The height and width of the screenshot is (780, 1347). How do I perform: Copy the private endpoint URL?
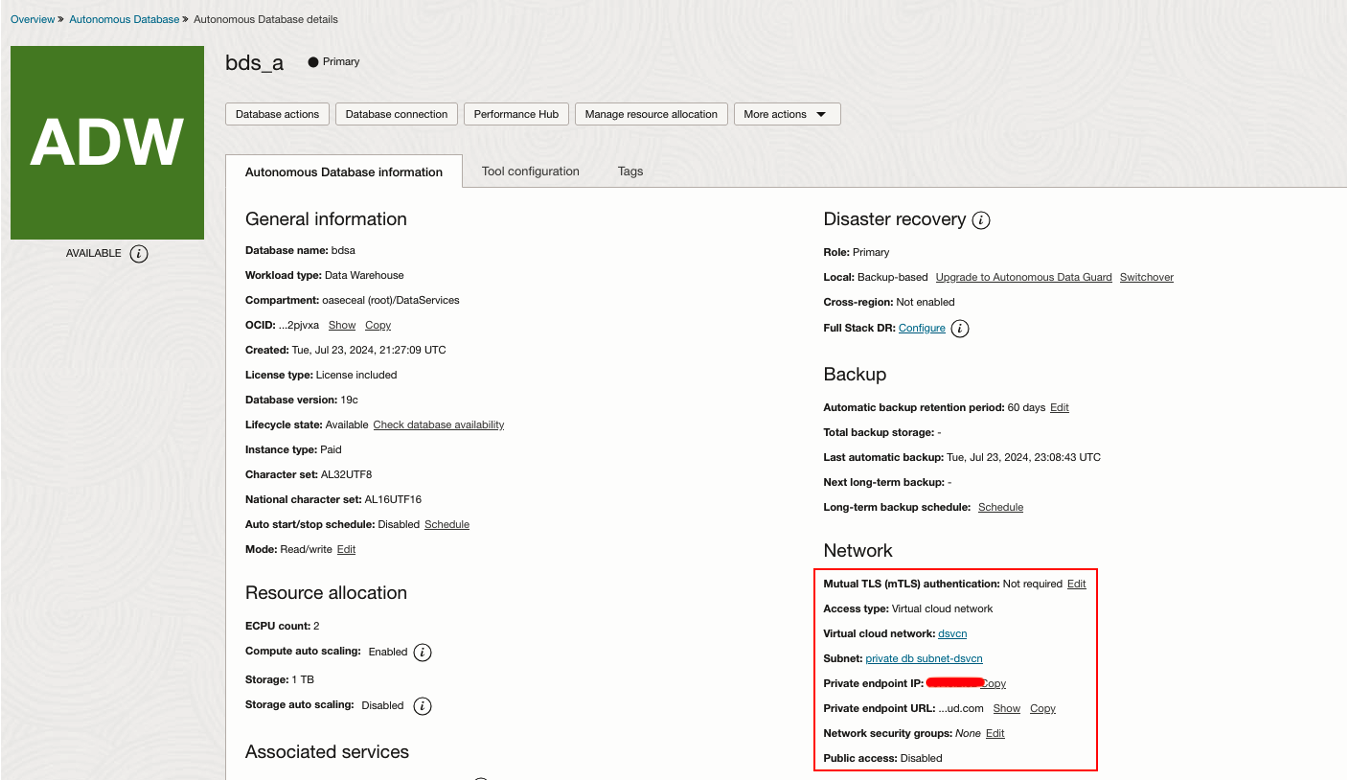click(x=1043, y=708)
